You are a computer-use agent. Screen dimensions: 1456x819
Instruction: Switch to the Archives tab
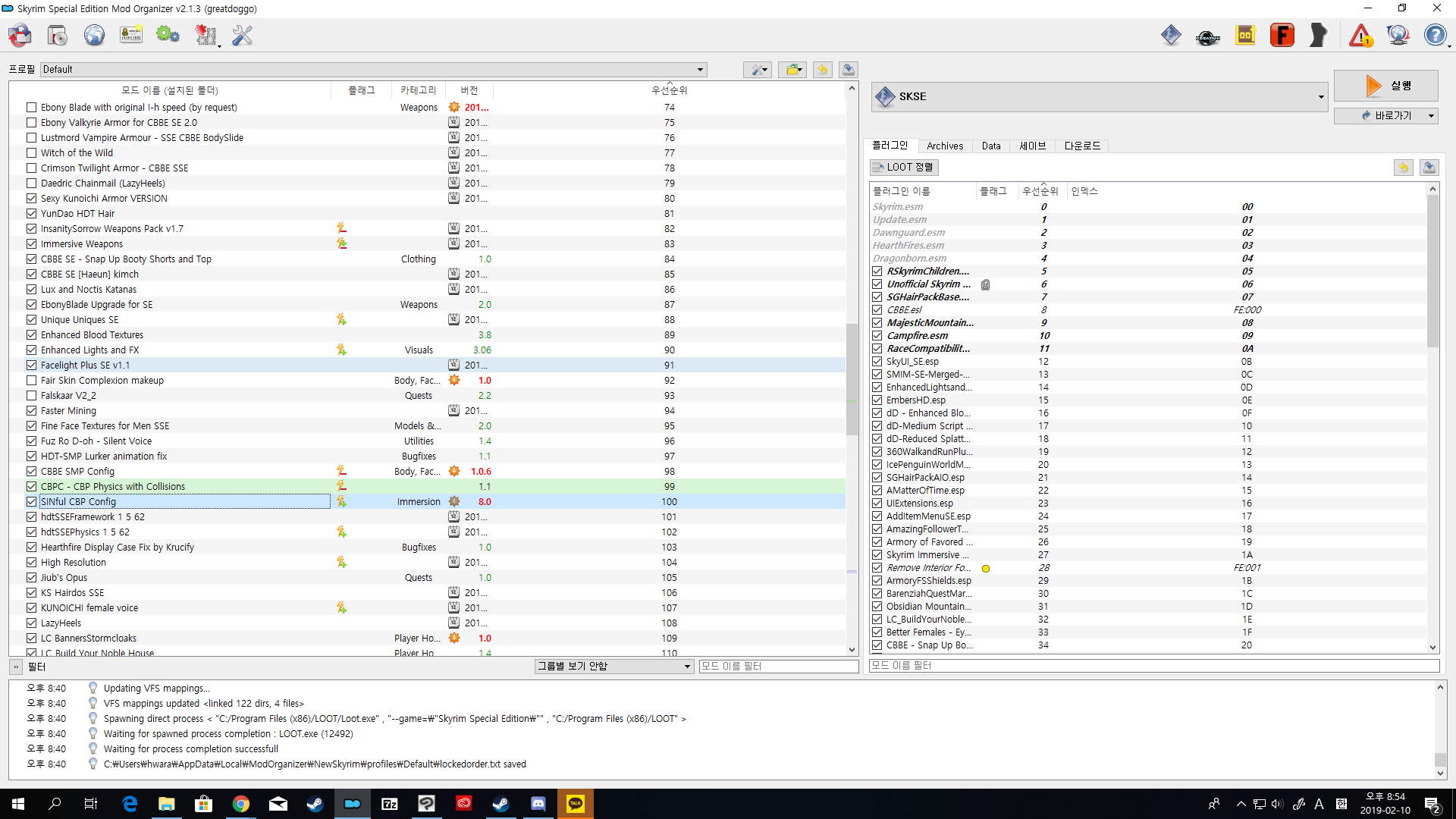(945, 146)
